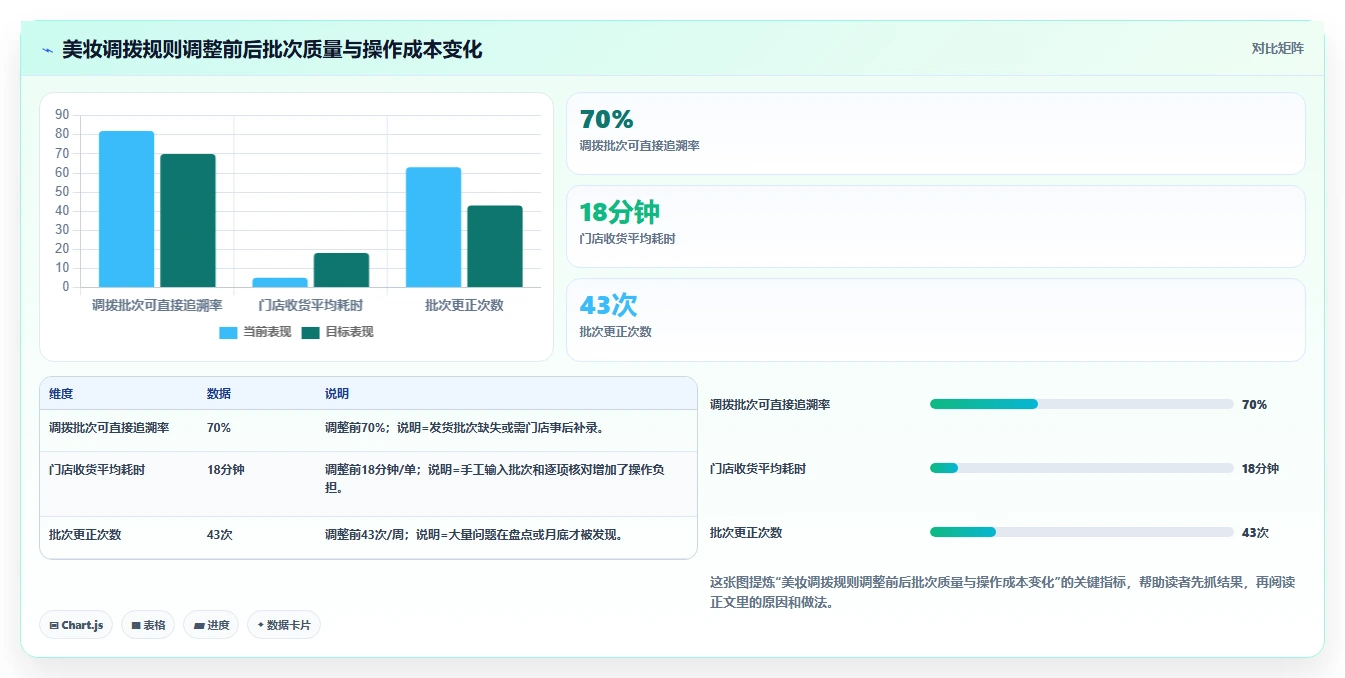Toggle the 当前表现 legend swatch

228,332
